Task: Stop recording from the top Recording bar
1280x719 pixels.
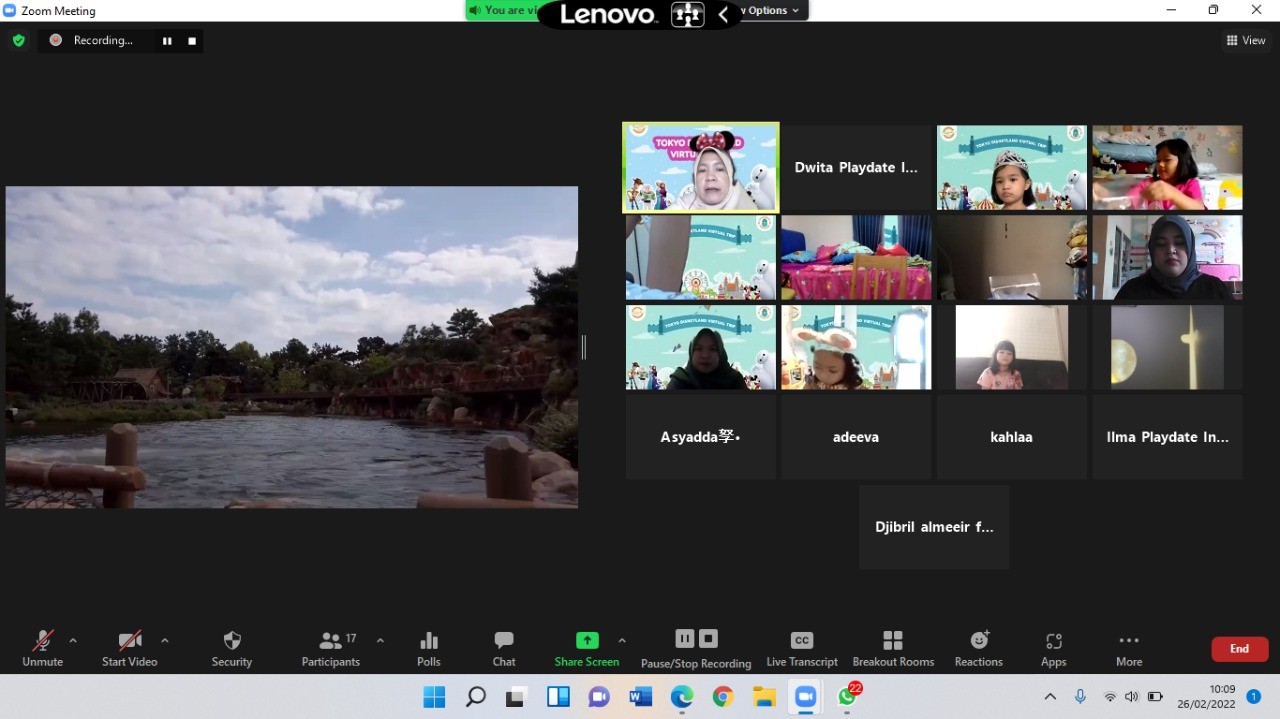Action: point(192,41)
